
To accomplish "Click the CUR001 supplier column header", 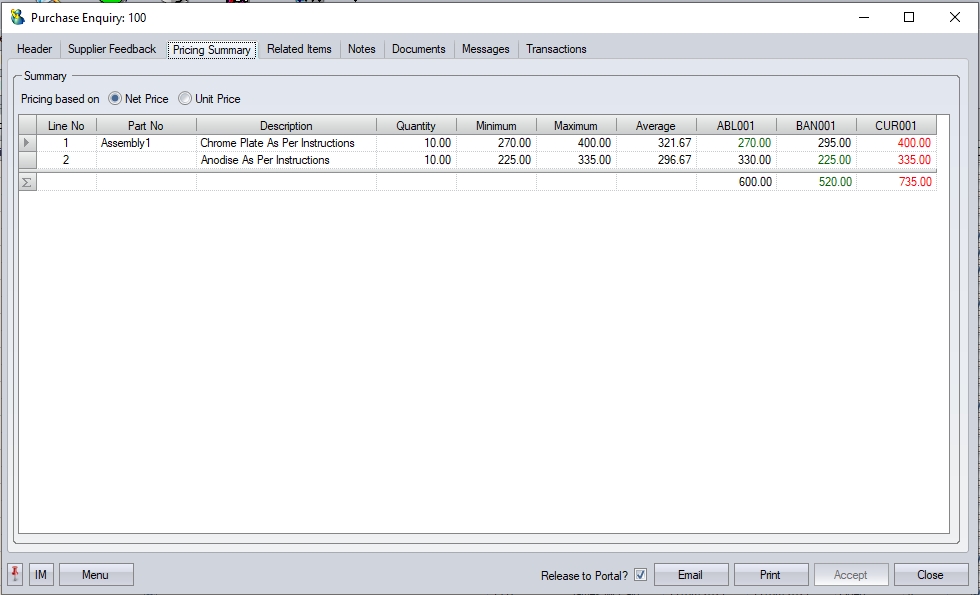I will coord(896,126).
